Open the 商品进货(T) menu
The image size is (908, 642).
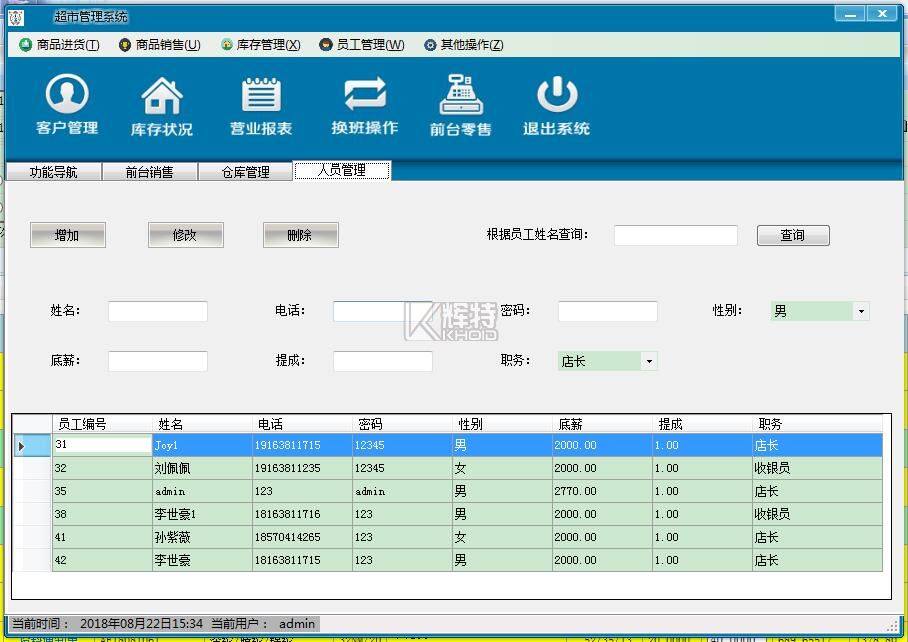[59, 45]
